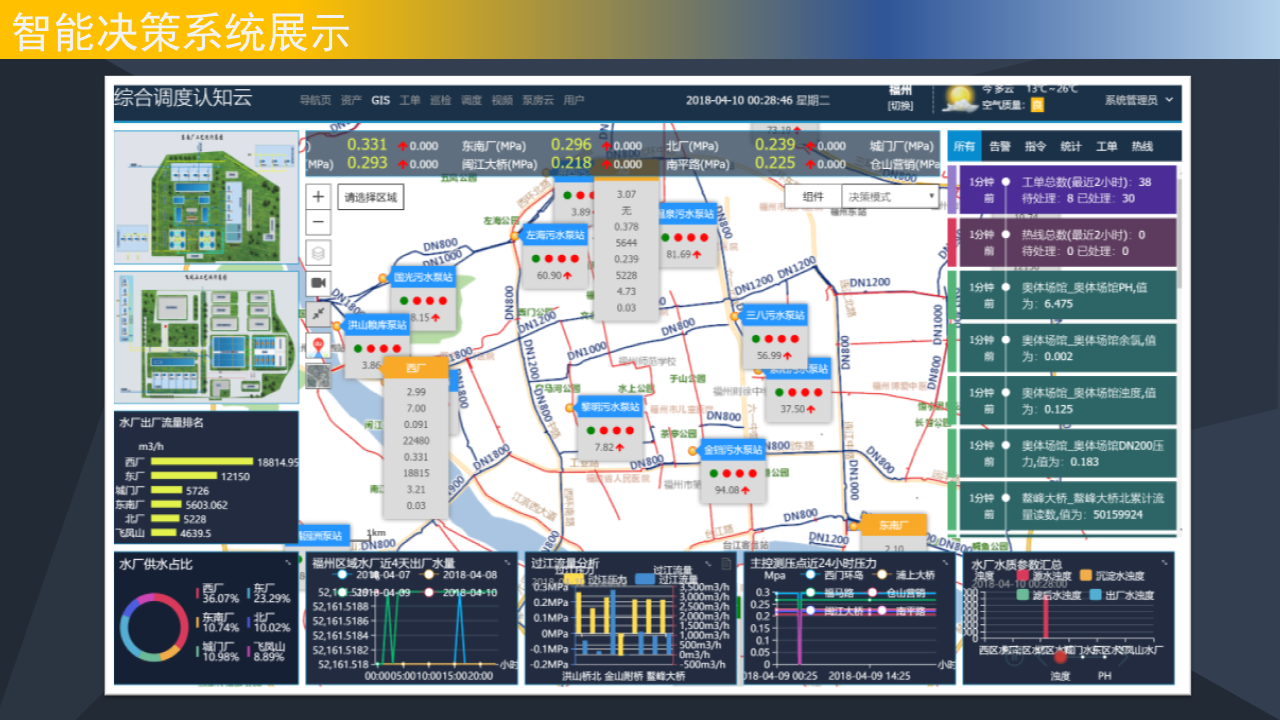Image resolution: width=1280 pixels, height=720 pixels.
Task: Open the map layers stack icon
Action: tap(319, 253)
